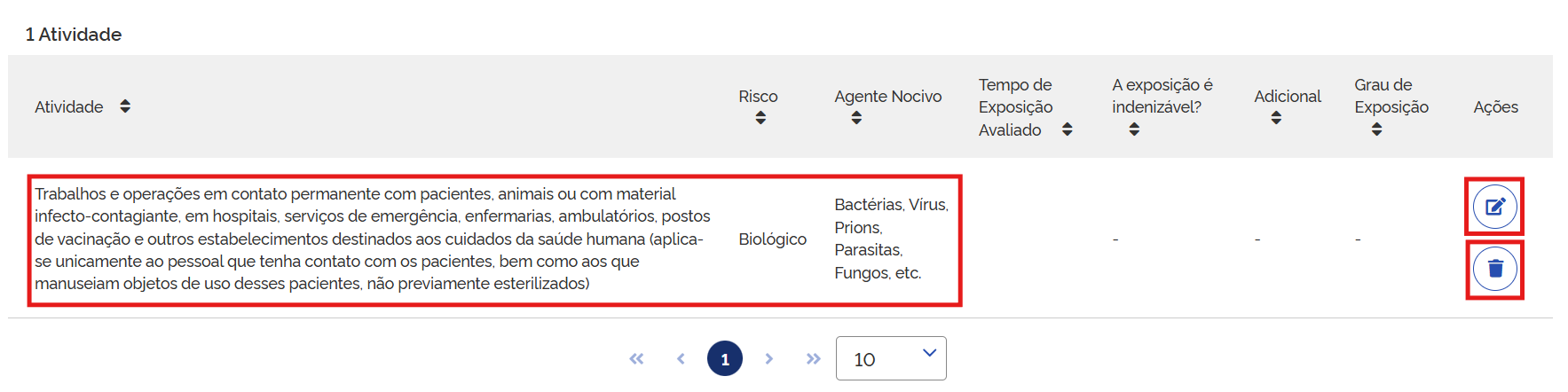Jump to last page double arrow

point(814,358)
